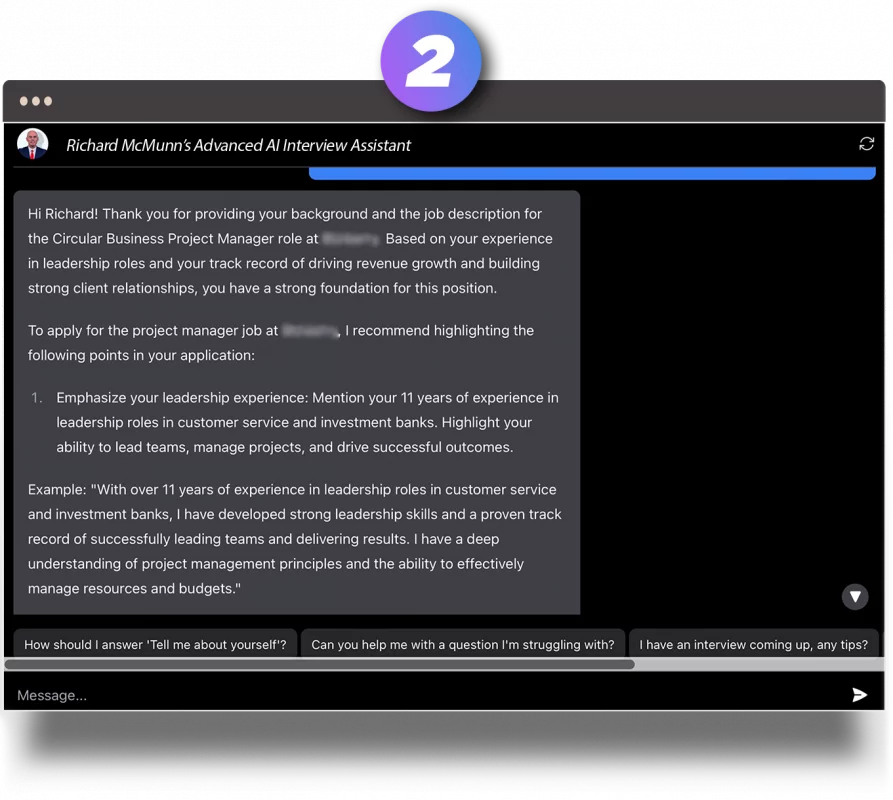Click the blue user message bubble

592,174
